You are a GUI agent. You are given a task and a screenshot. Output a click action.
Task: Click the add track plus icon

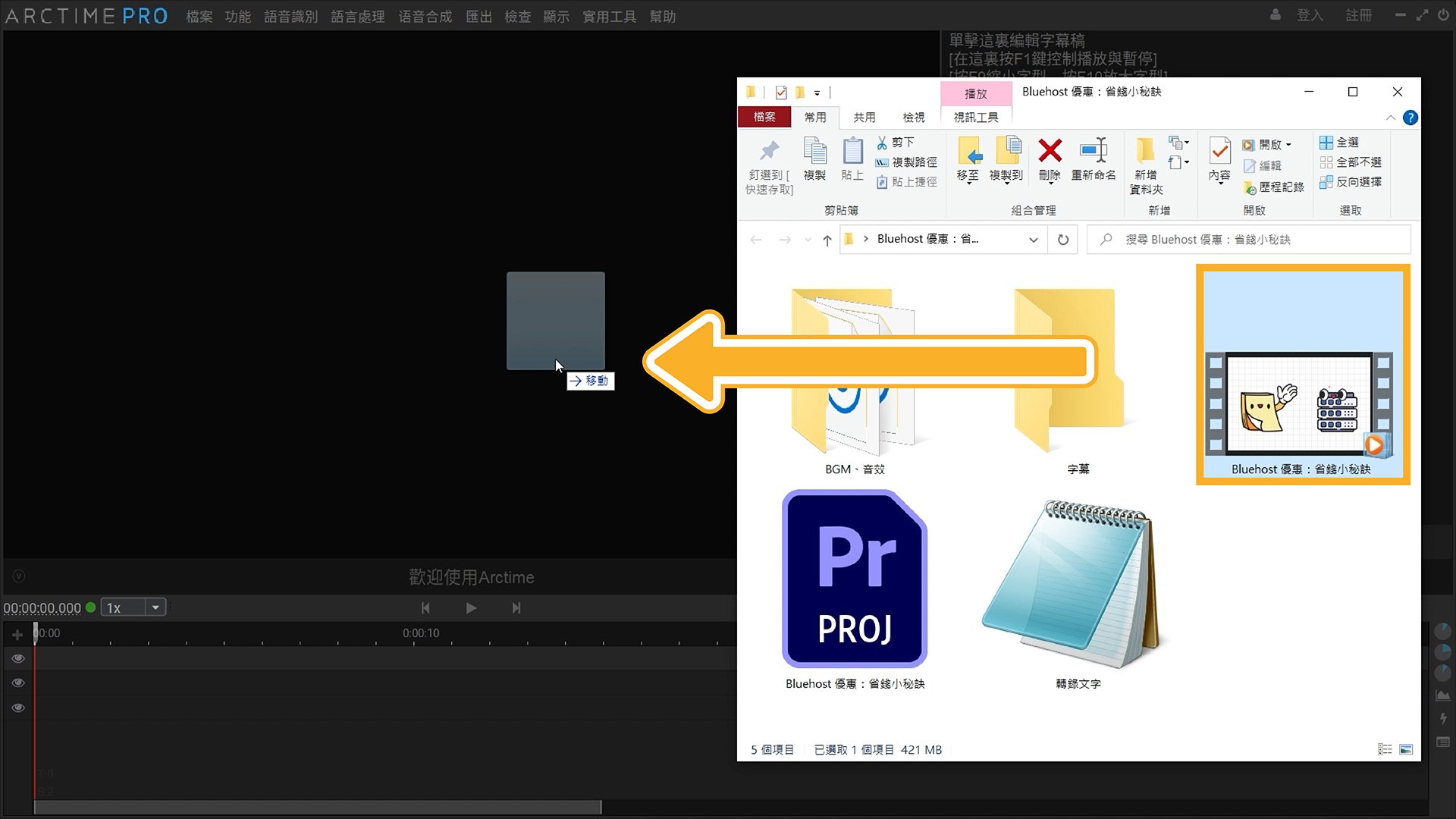(x=17, y=634)
